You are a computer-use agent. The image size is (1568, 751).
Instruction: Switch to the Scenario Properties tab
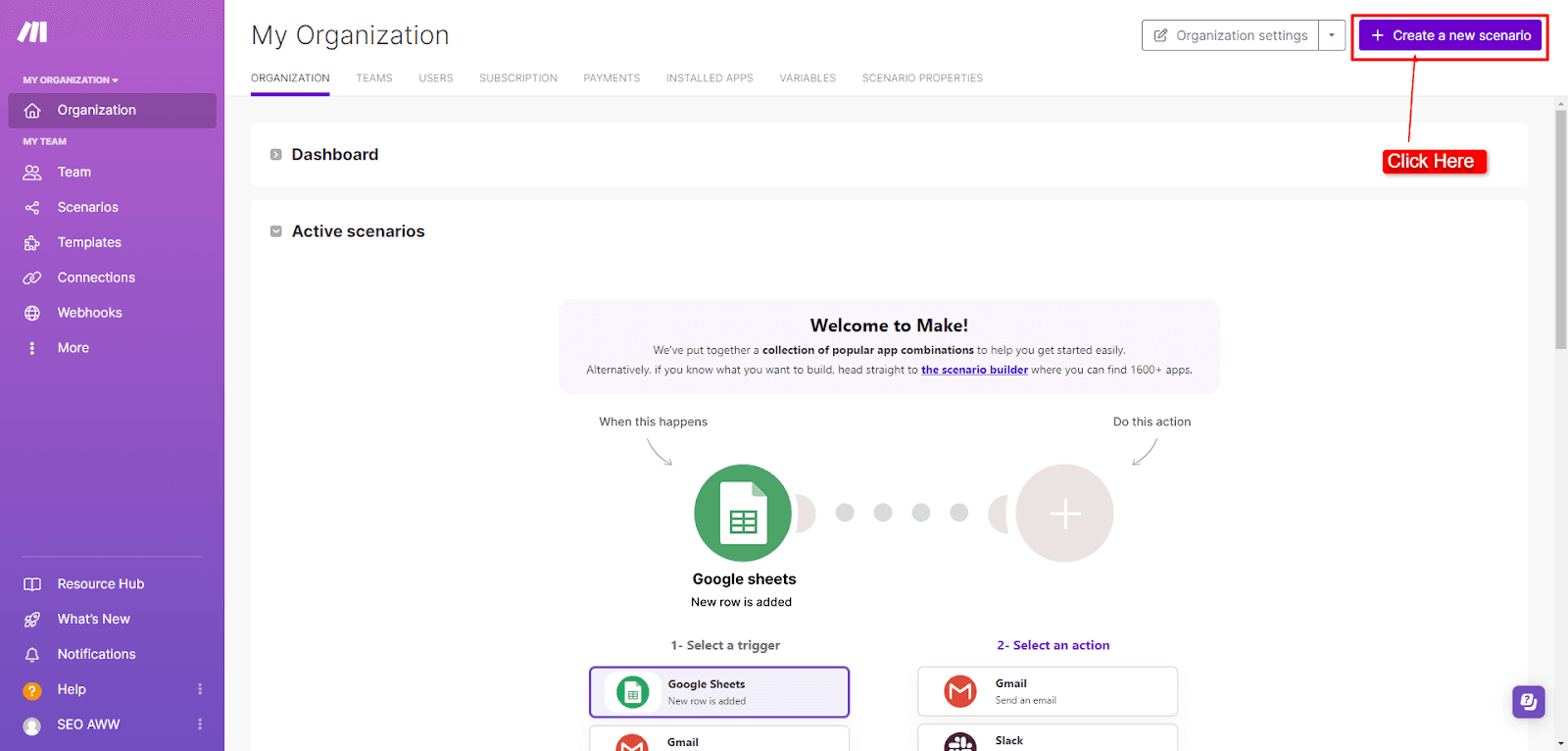(922, 78)
